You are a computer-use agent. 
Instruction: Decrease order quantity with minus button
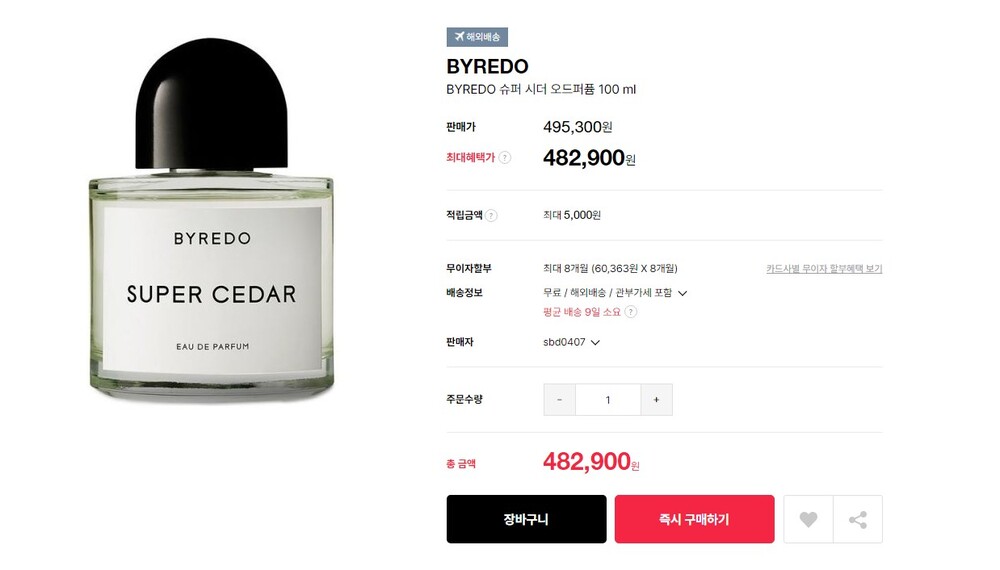559,400
